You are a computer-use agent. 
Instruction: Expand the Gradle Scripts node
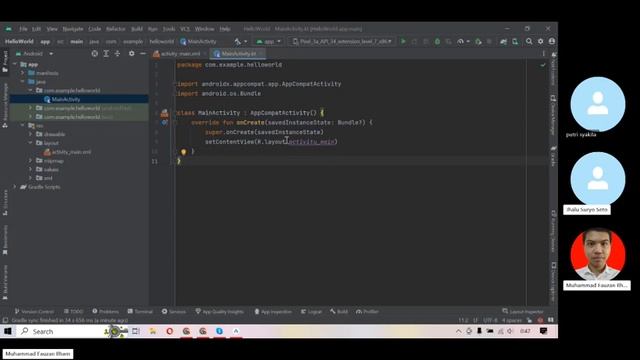(x=15, y=187)
